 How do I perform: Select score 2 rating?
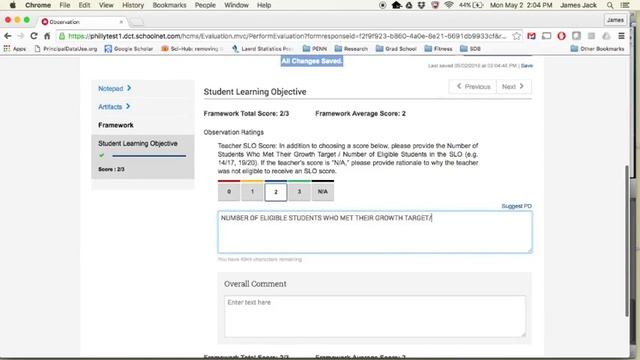276,192
